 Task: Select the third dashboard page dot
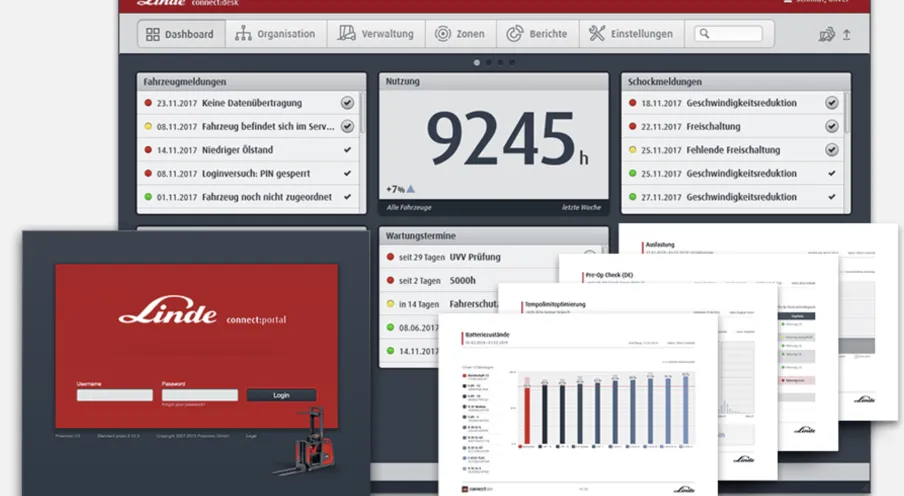(500, 62)
